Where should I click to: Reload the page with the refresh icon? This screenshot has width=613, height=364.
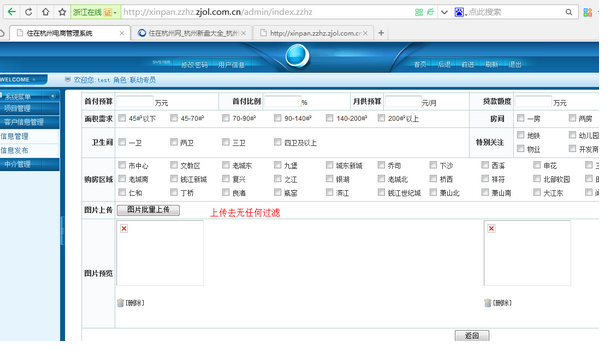coord(29,12)
